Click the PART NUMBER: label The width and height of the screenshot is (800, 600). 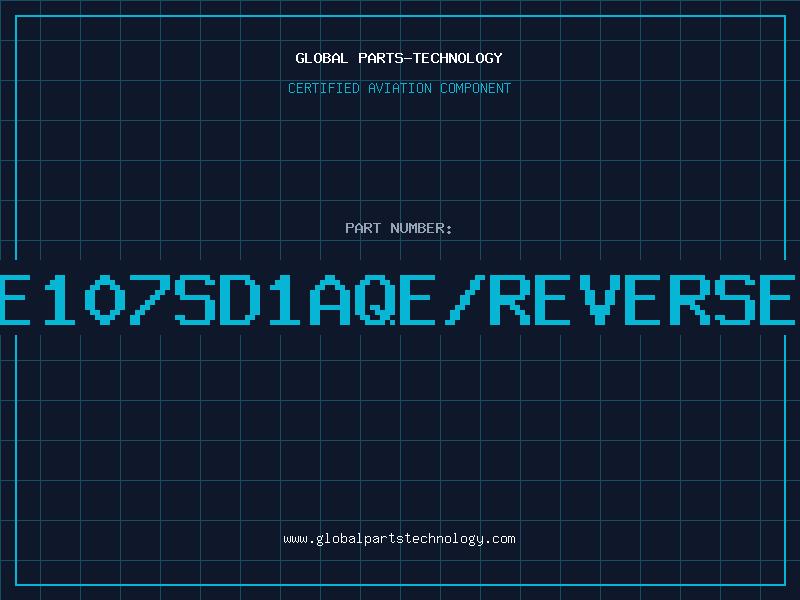pos(399,228)
